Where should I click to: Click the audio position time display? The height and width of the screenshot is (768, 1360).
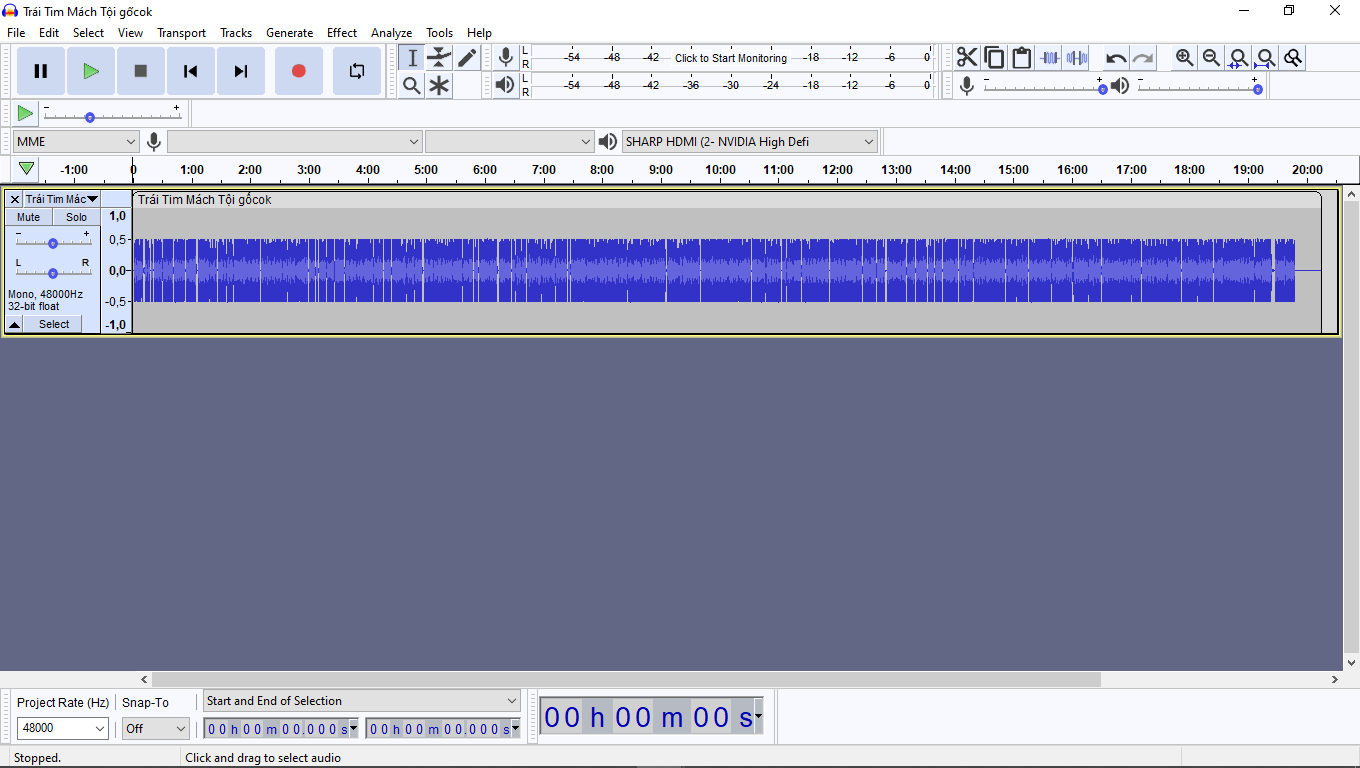tap(651, 717)
